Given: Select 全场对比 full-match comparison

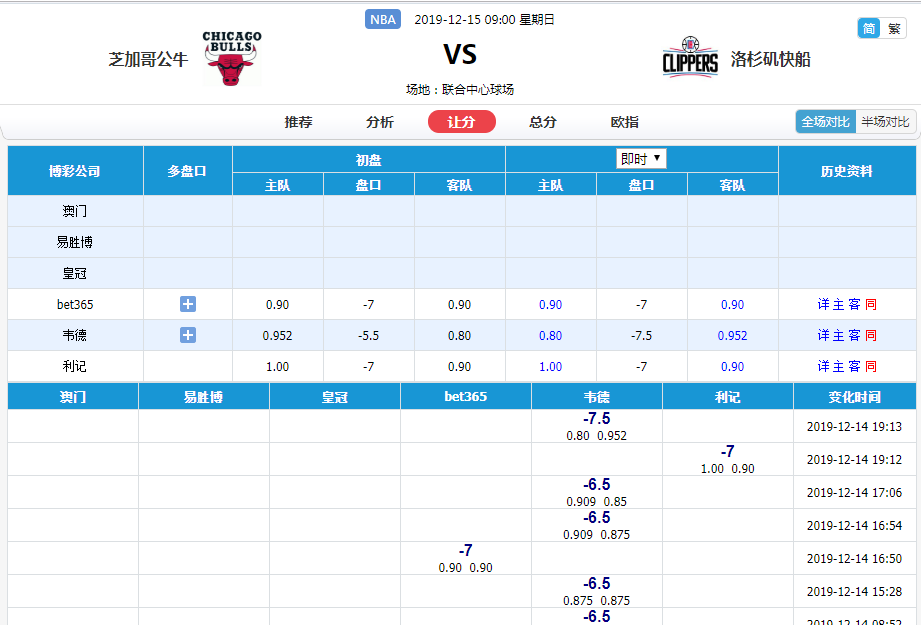Looking at the screenshot, I should point(825,121).
